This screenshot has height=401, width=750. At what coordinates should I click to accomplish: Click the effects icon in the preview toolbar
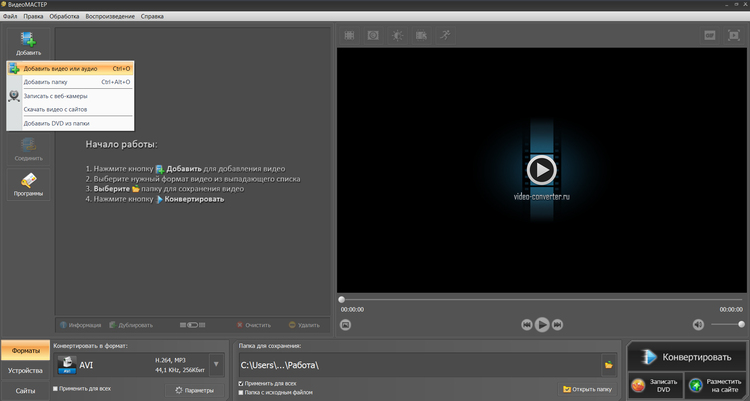click(373, 35)
